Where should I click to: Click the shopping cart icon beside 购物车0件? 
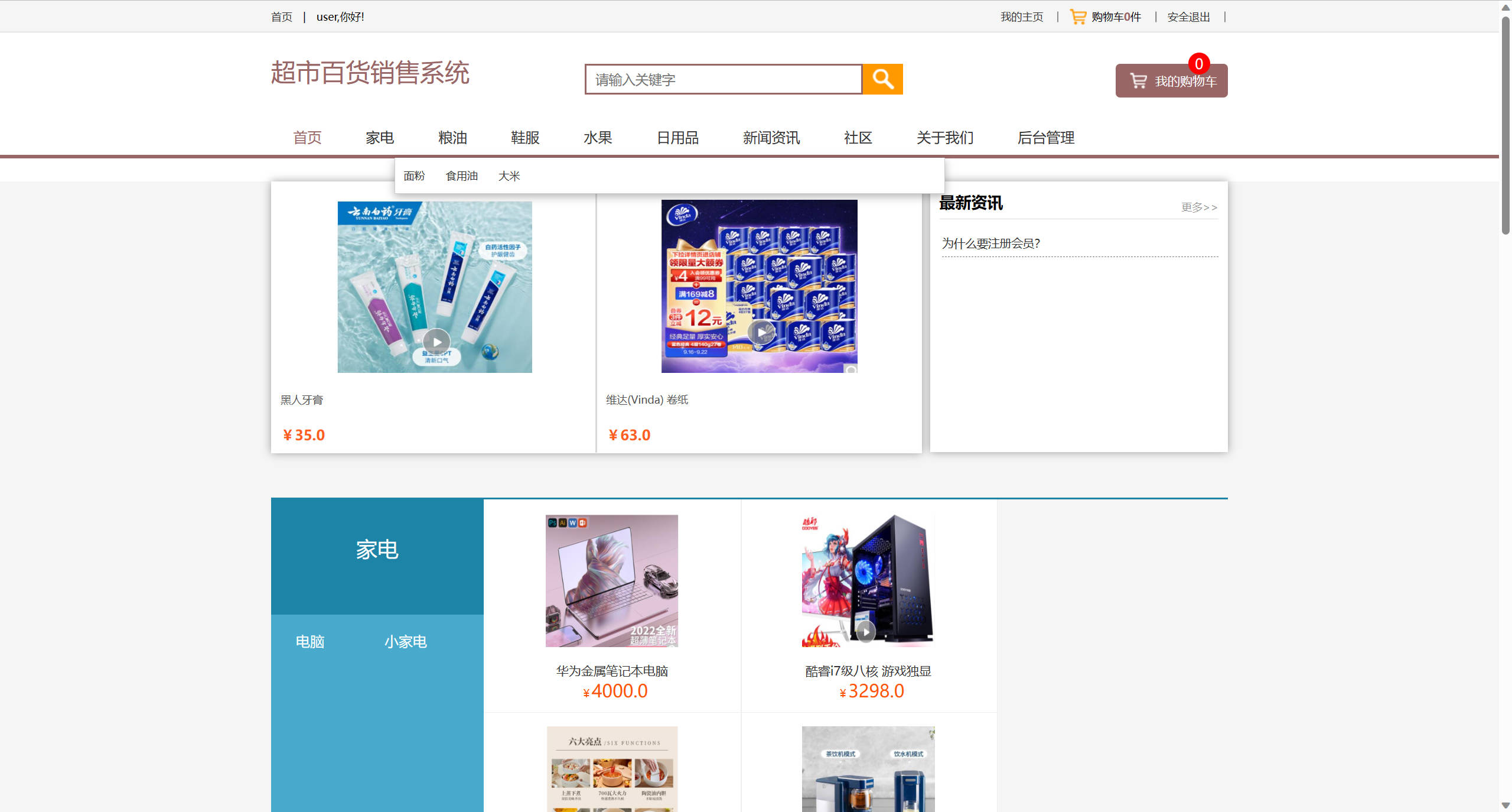coord(1077,17)
